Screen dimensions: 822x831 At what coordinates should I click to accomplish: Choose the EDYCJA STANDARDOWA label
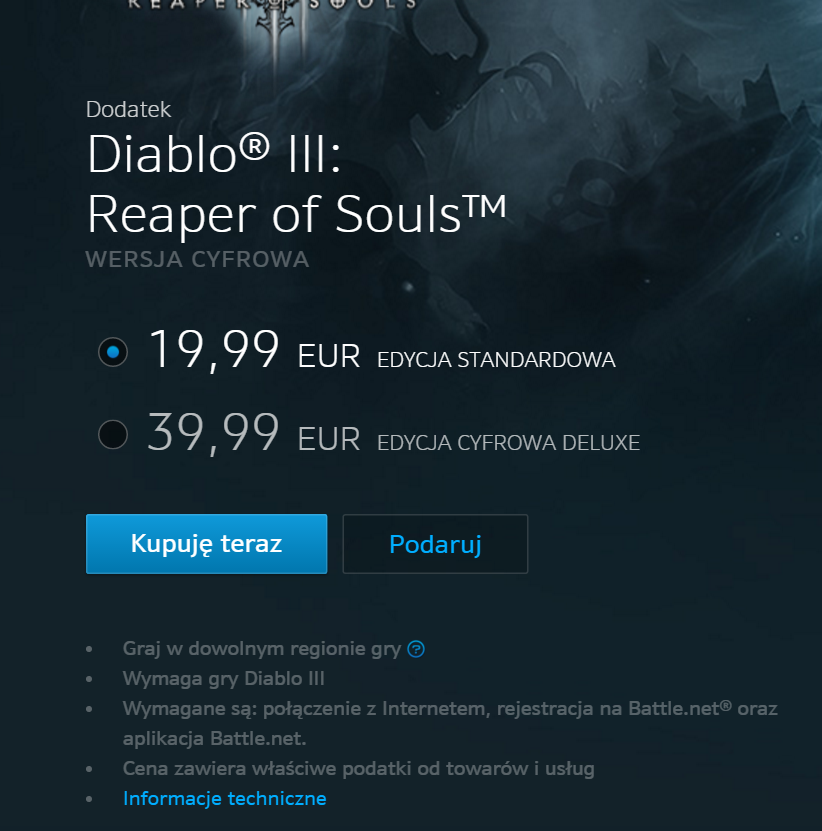coord(496,360)
